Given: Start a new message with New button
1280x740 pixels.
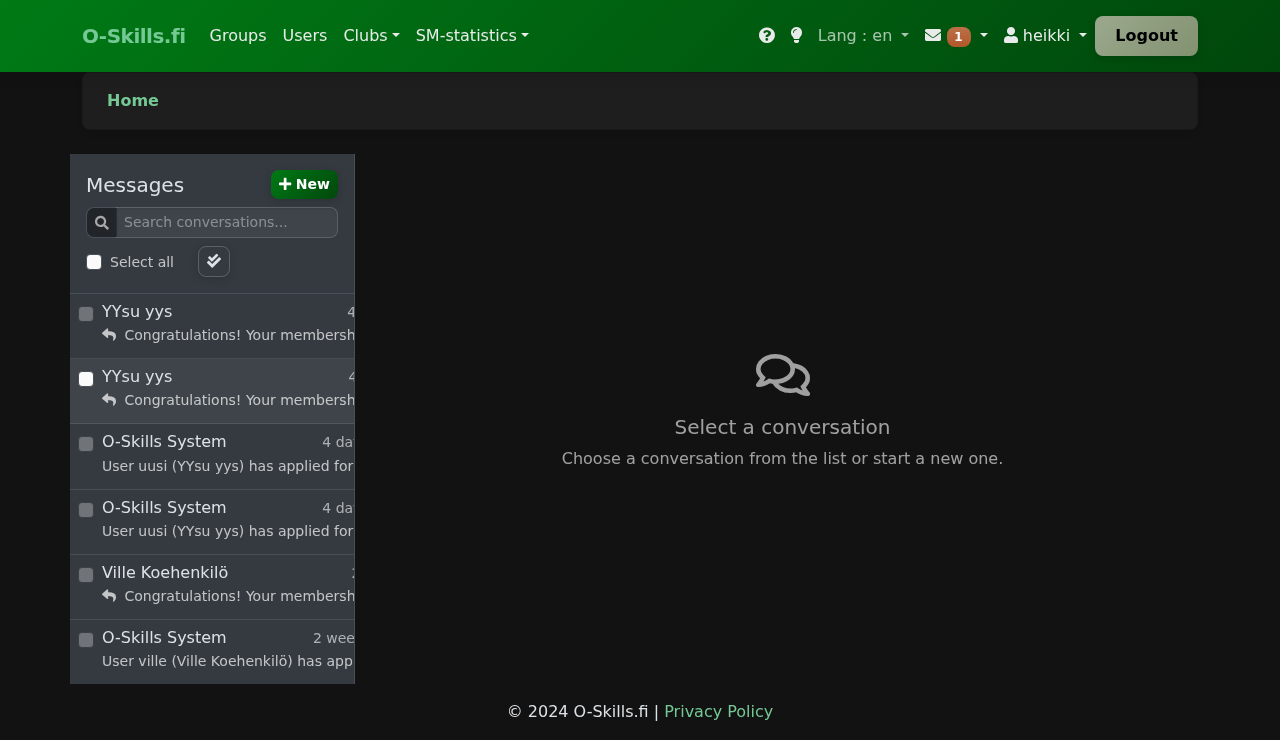Looking at the screenshot, I should point(304,185).
